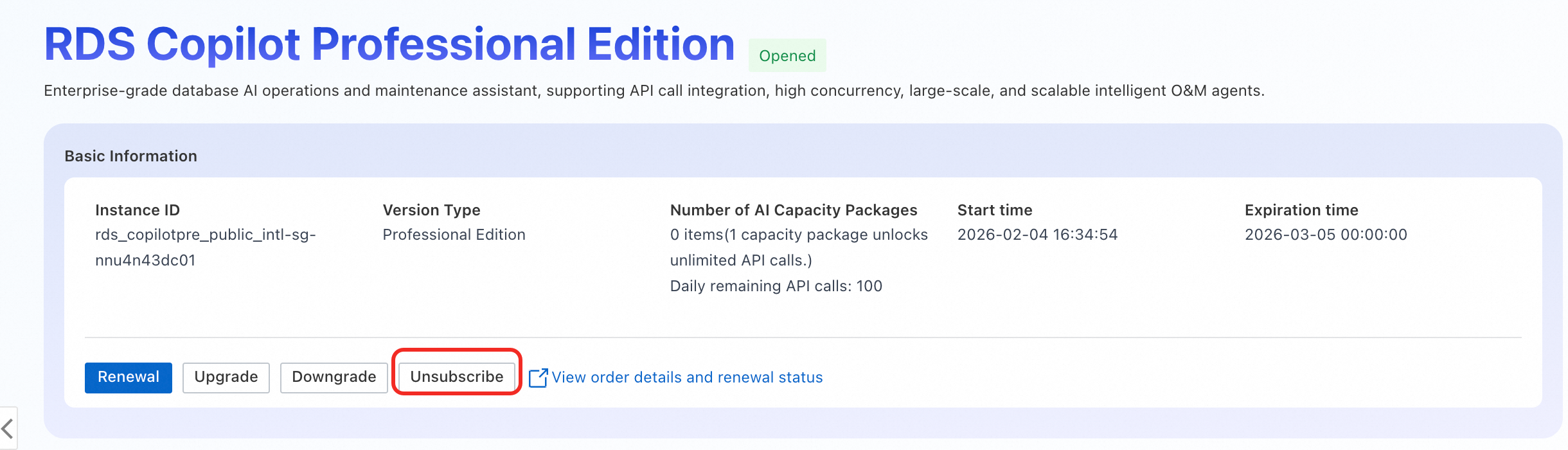The width and height of the screenshot is (1568, 450).
Task: Select the Downgrade button
Action: [x=334, y=377]
